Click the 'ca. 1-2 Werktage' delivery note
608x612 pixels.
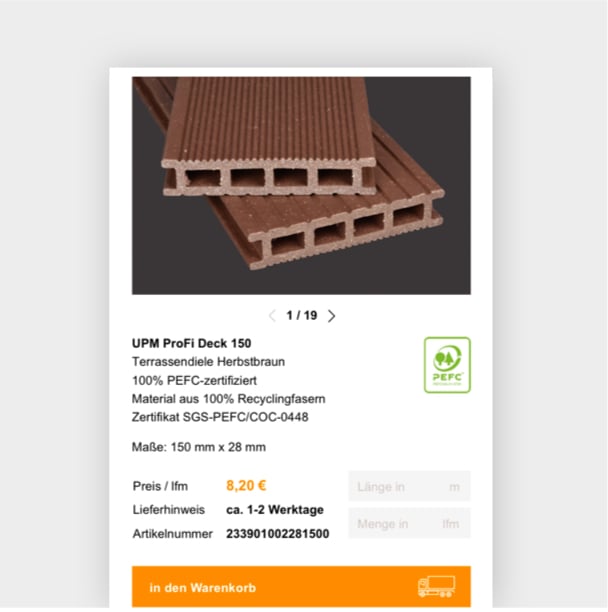[275, 510]
